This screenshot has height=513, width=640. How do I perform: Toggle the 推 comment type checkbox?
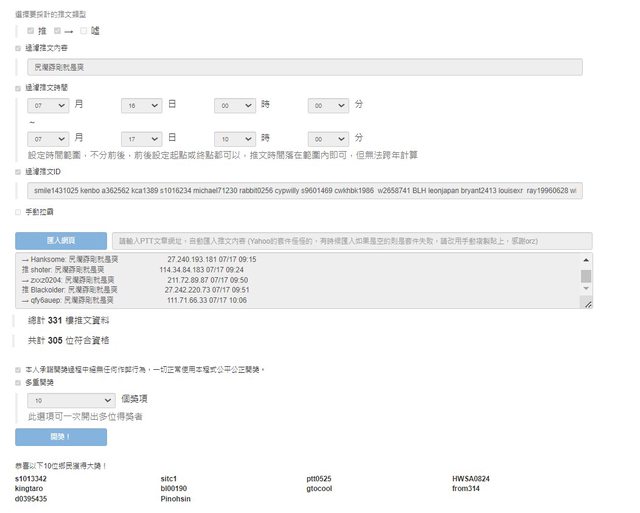[30, 31]
